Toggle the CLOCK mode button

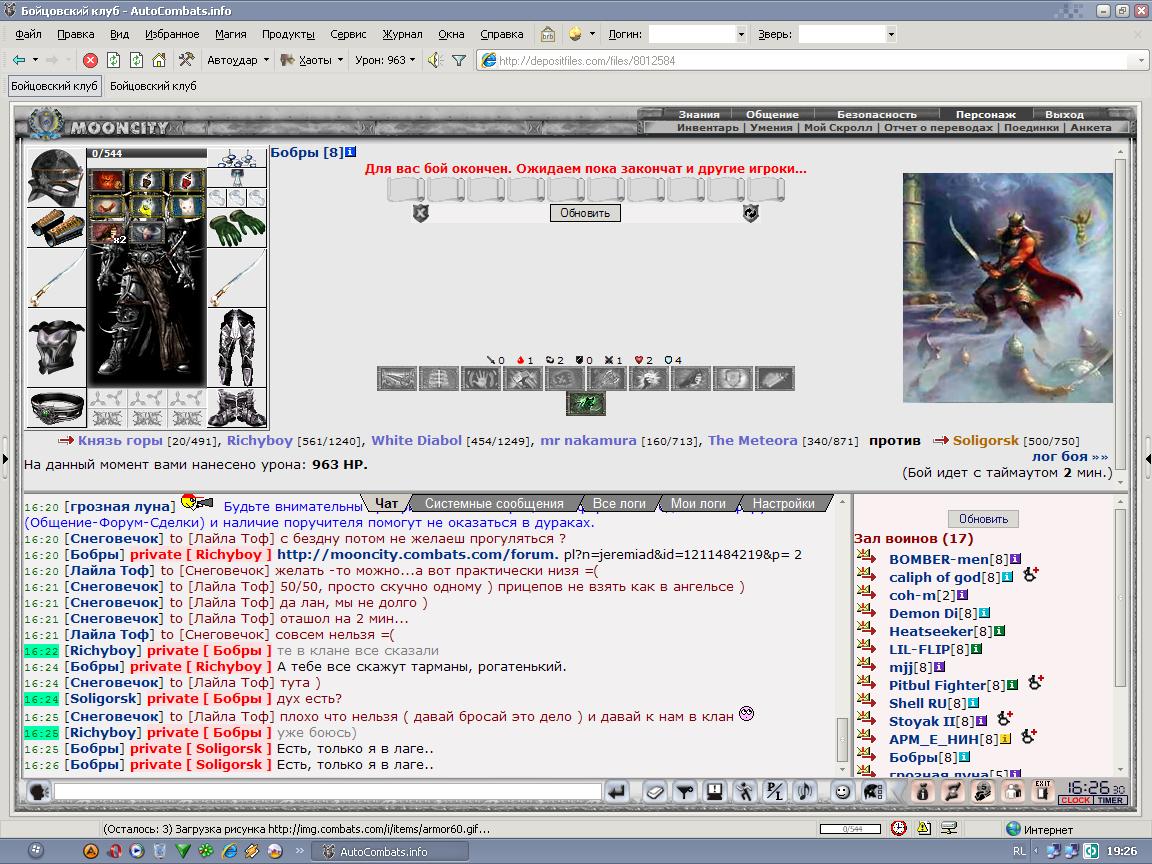click(1075, 800)
